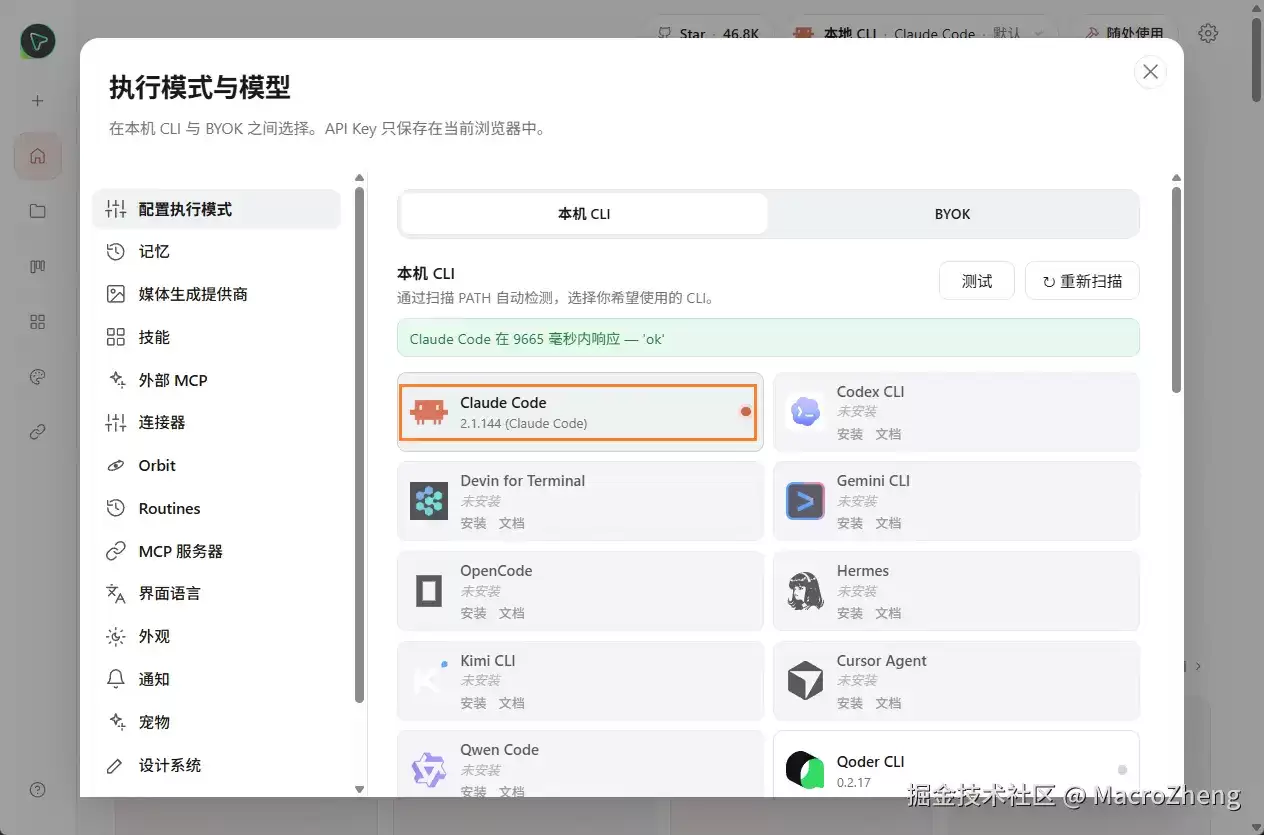This screenshot has height=835, width=1264.
Task: Click the plus icon in the background sidebar
Action: coord(38,101)
